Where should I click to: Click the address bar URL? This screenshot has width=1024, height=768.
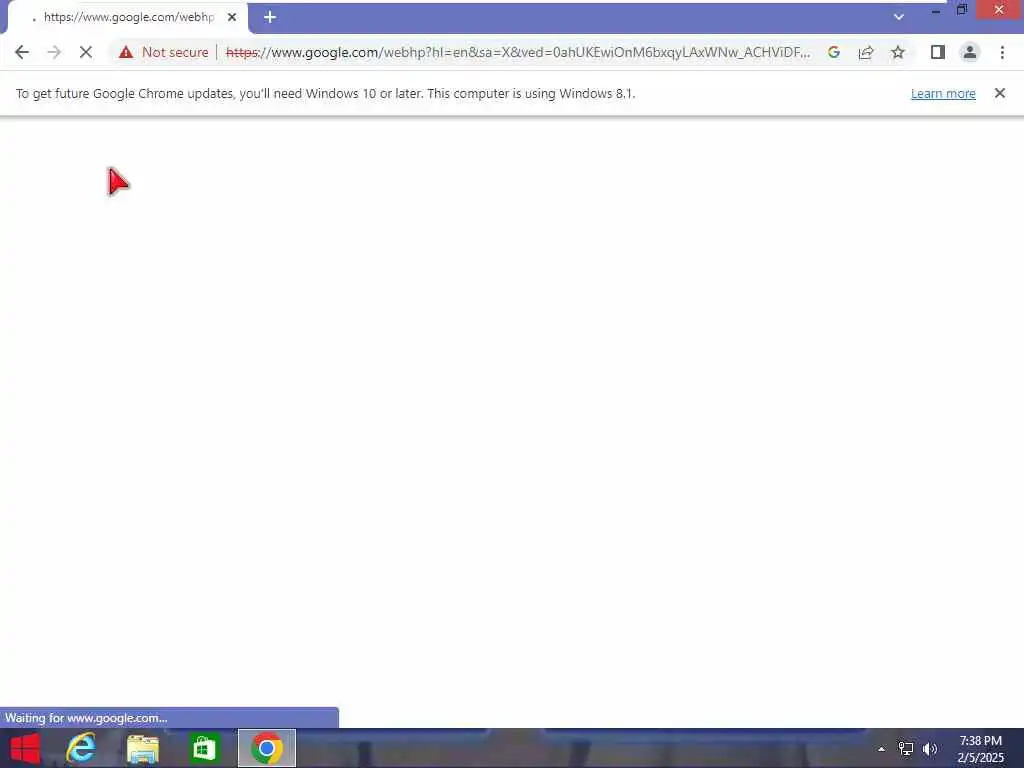coord(518,52)
